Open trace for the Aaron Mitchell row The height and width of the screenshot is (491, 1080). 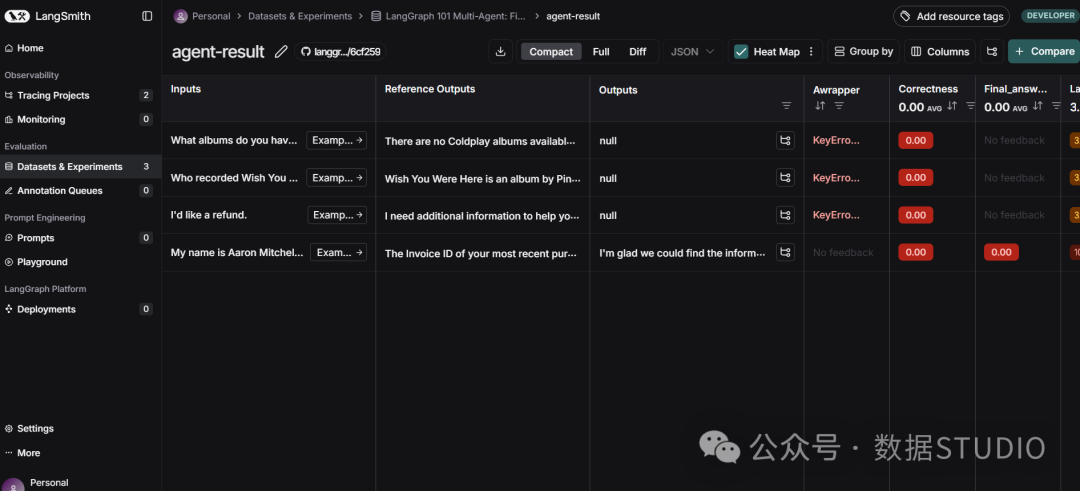pos(785,252)
